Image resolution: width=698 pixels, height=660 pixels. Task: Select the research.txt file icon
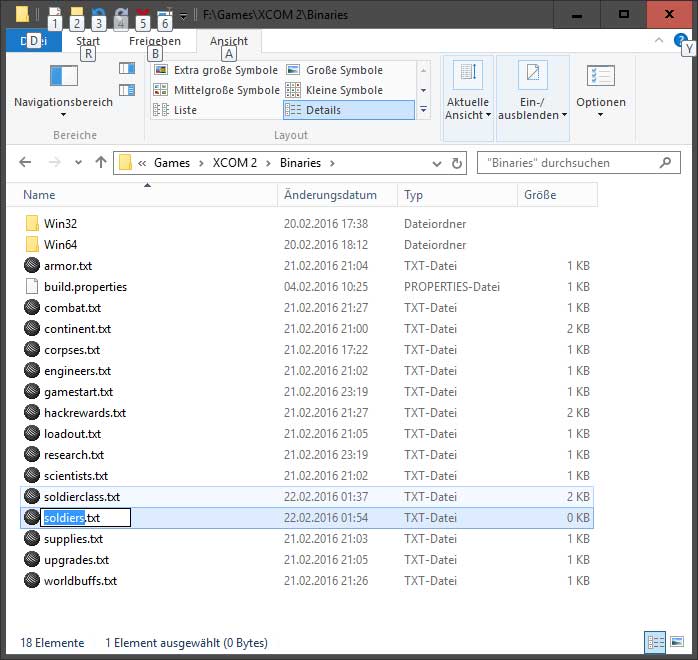32,454
